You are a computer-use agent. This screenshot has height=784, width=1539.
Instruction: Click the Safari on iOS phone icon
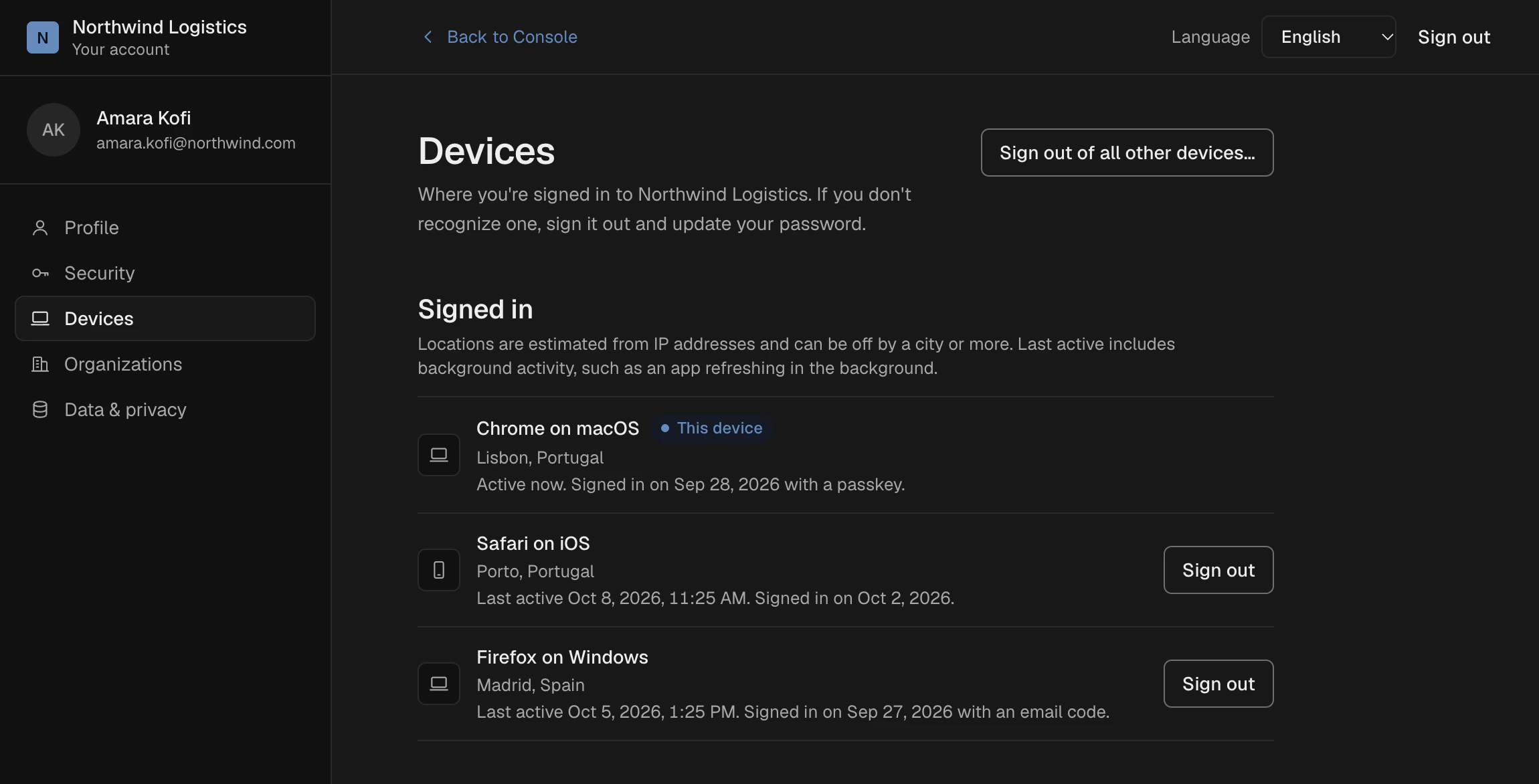[439, 570]
